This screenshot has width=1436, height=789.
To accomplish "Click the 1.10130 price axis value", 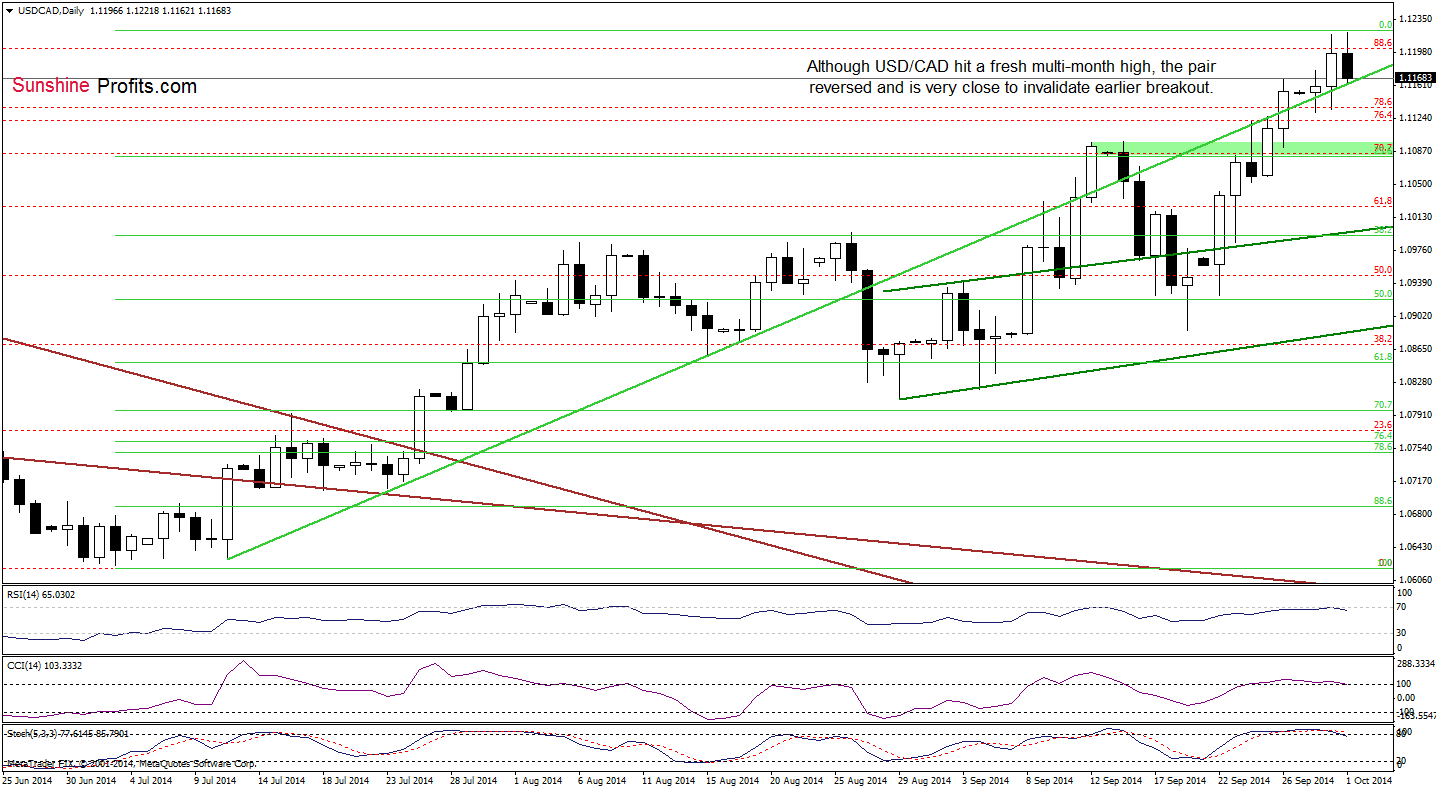I will coord(1415,216).
